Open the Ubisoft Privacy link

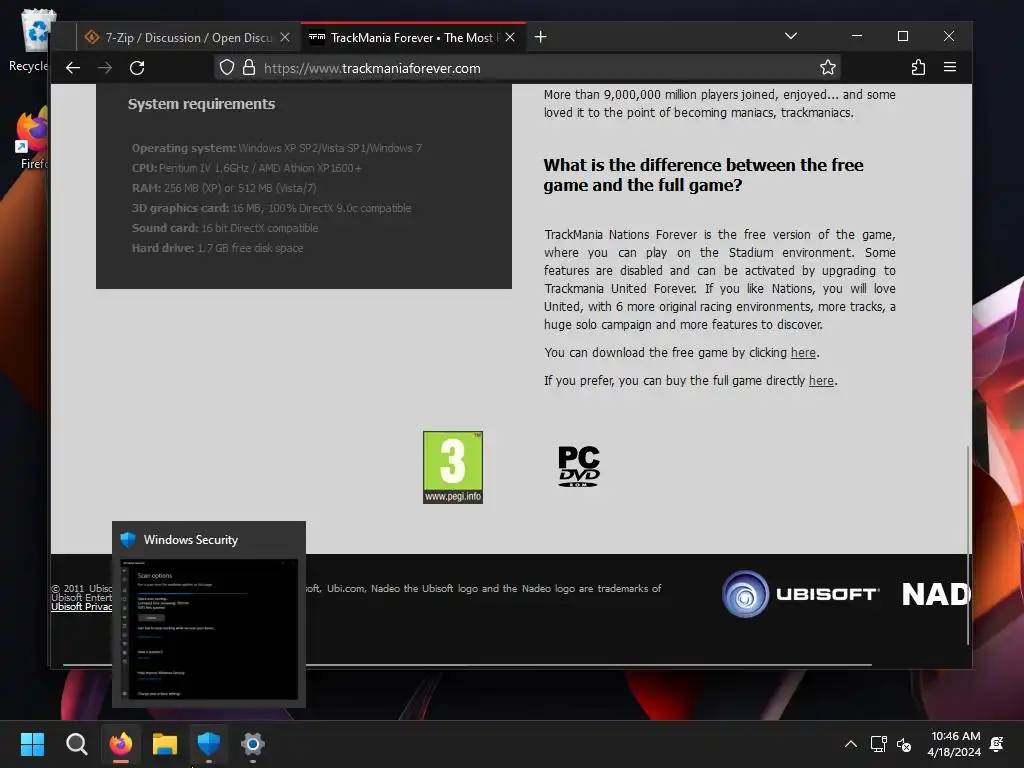pyautogui.click(x=82, y=607)
